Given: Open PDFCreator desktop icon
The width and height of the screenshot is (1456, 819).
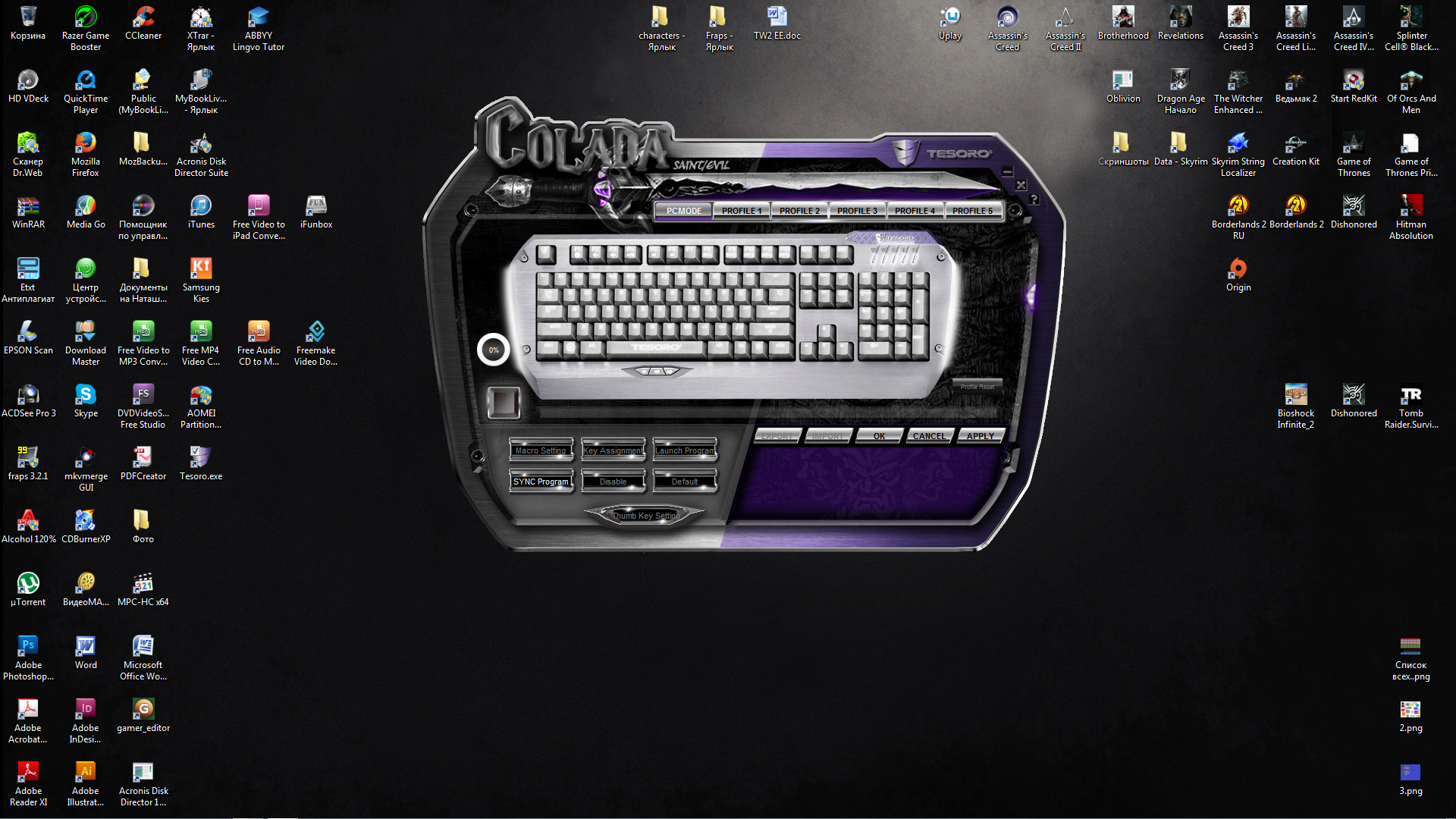Looking at the screenshot, I should (x=143, y=464).
